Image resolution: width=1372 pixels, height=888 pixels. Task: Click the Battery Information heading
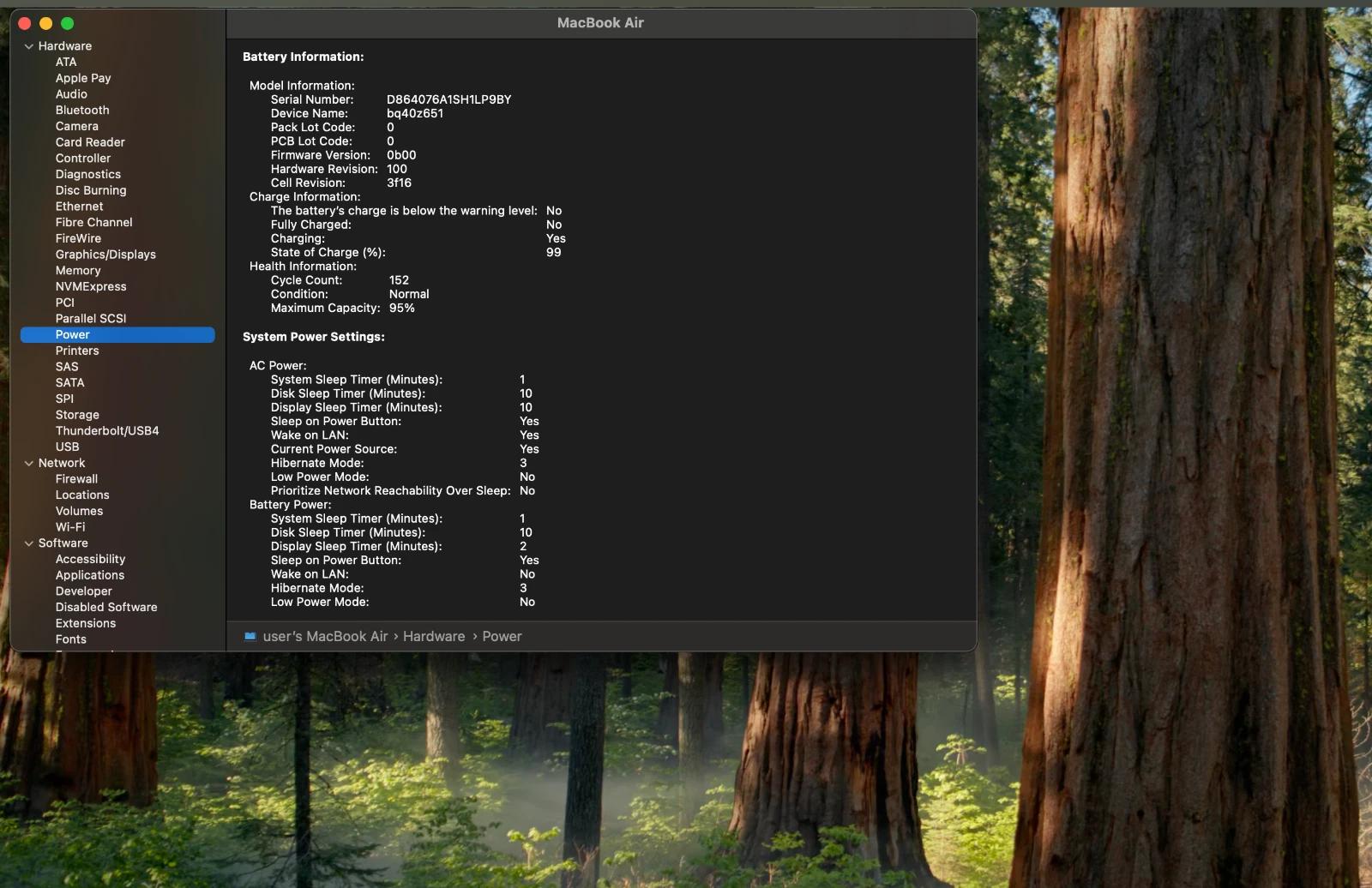pyautogui.click(x=304, y=57)
